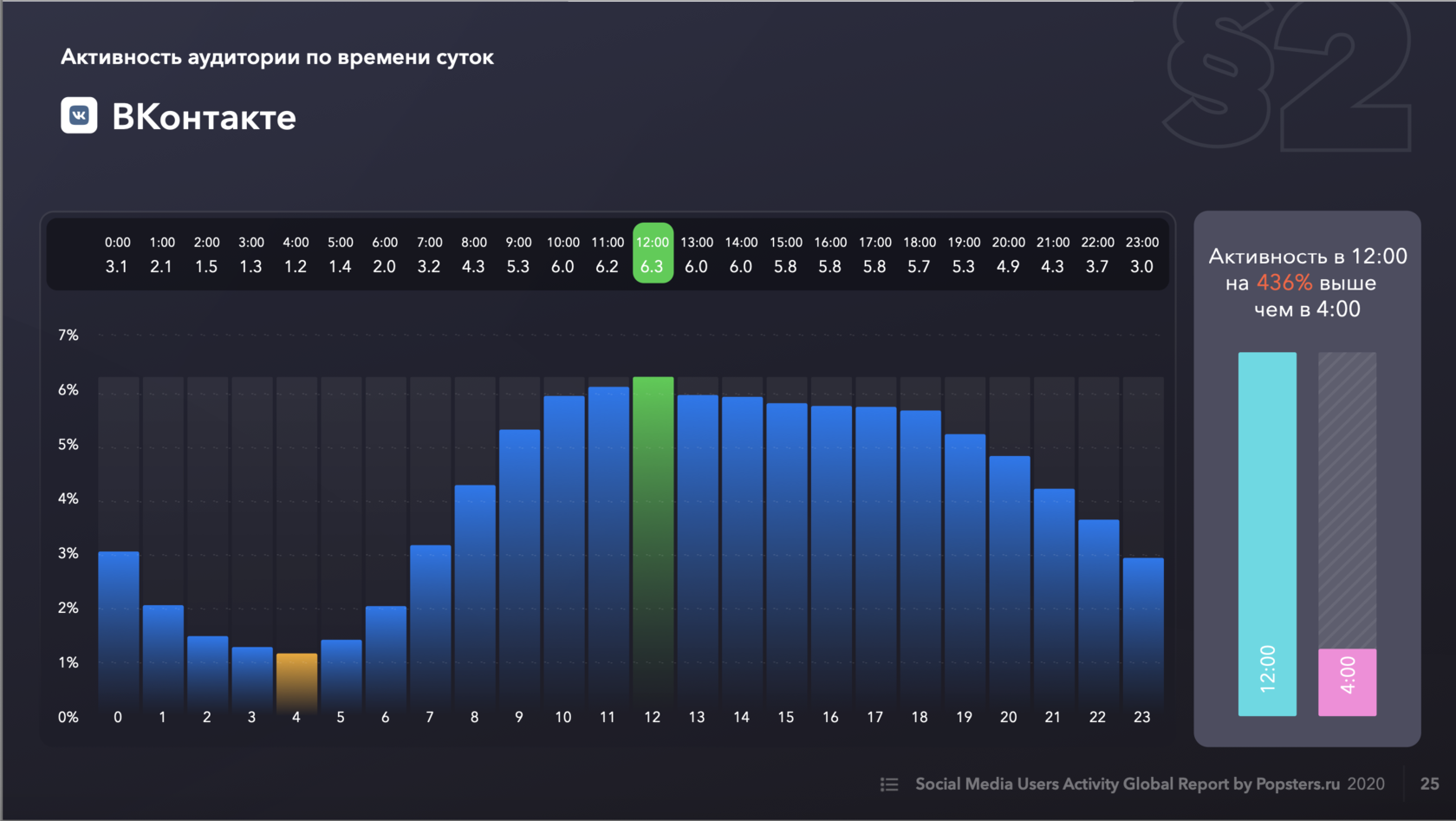1456x821 pixels.
Task: Click the page number 25
Action: click(1430, 784)
